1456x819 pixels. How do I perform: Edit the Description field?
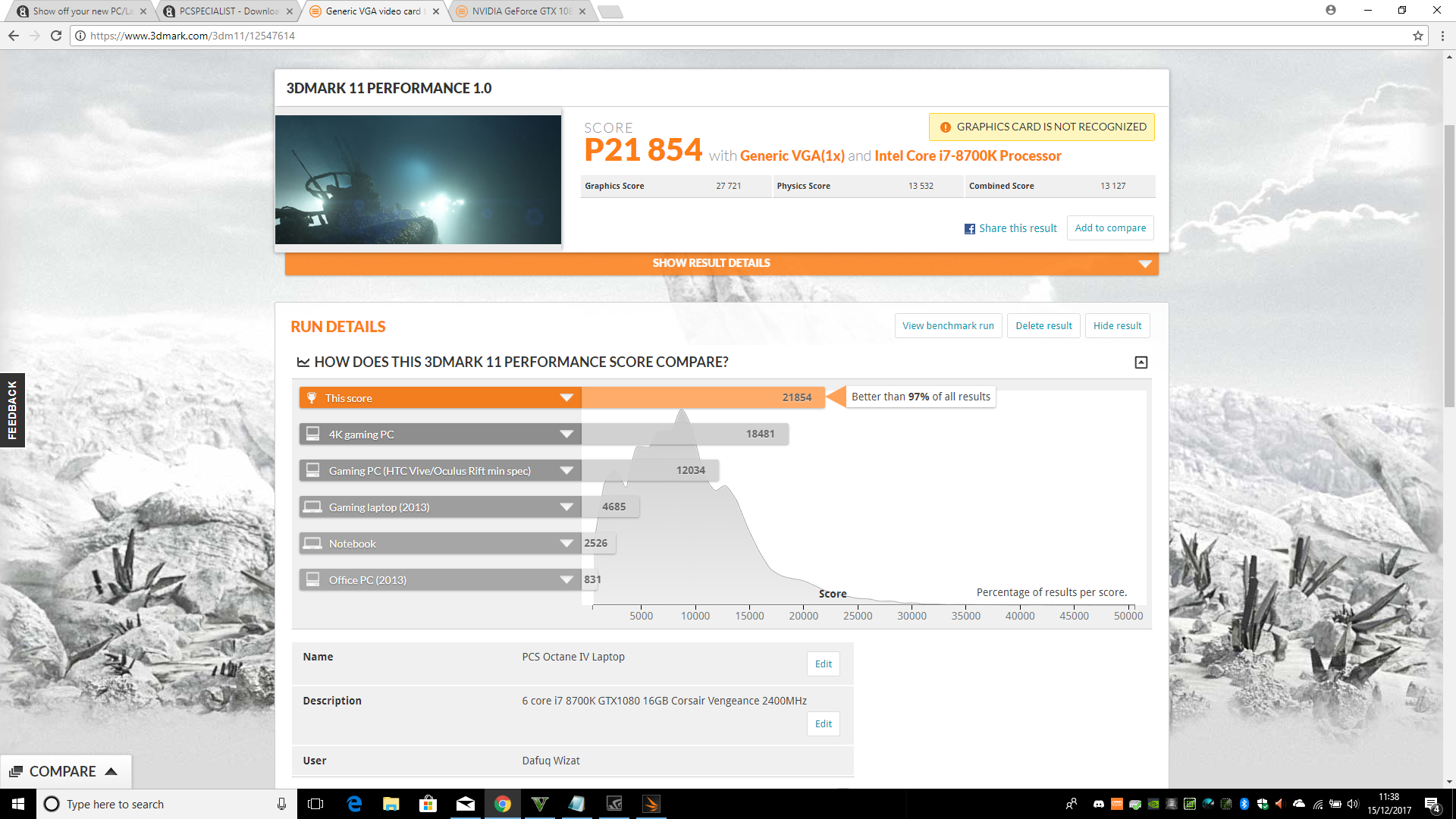click(824, 724)
